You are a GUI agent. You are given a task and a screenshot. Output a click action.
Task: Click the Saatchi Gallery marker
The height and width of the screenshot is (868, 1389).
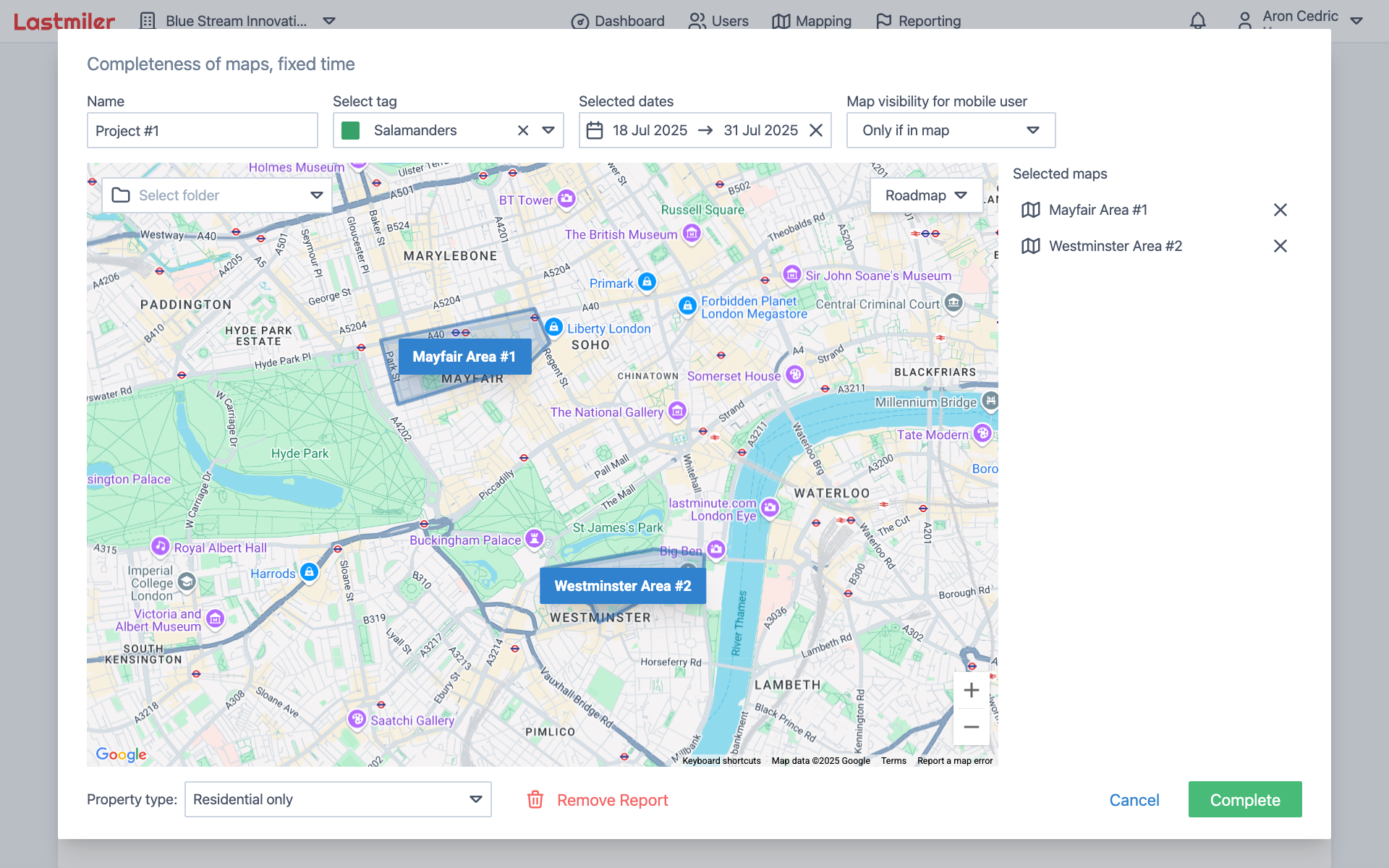click(x=357, y=719)
